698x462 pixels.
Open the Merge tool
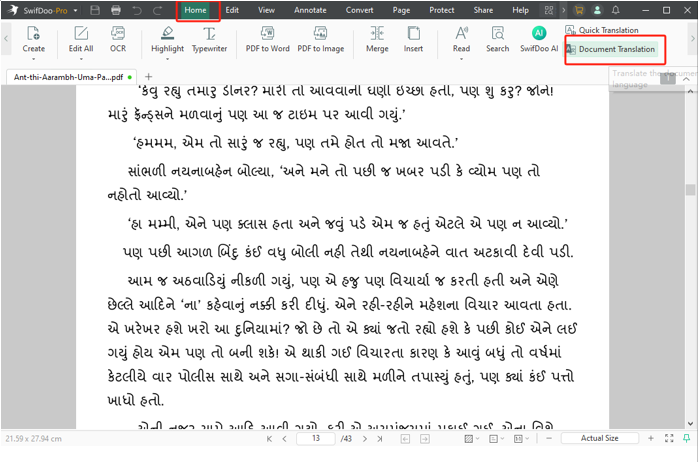coord(377,39)
